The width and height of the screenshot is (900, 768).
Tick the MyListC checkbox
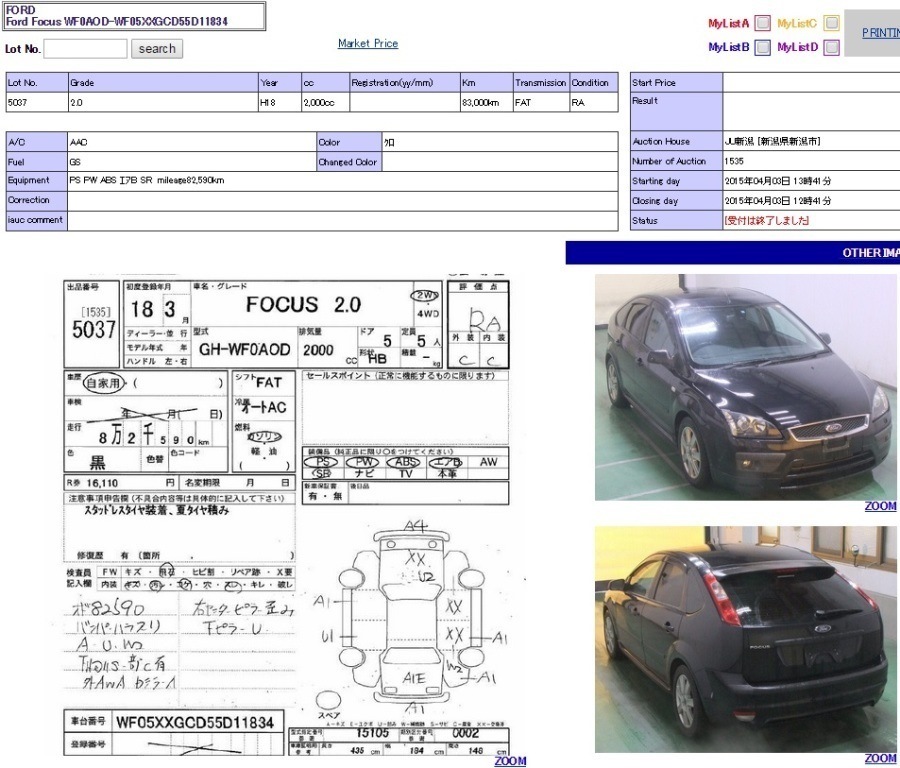tap(832, 23)
